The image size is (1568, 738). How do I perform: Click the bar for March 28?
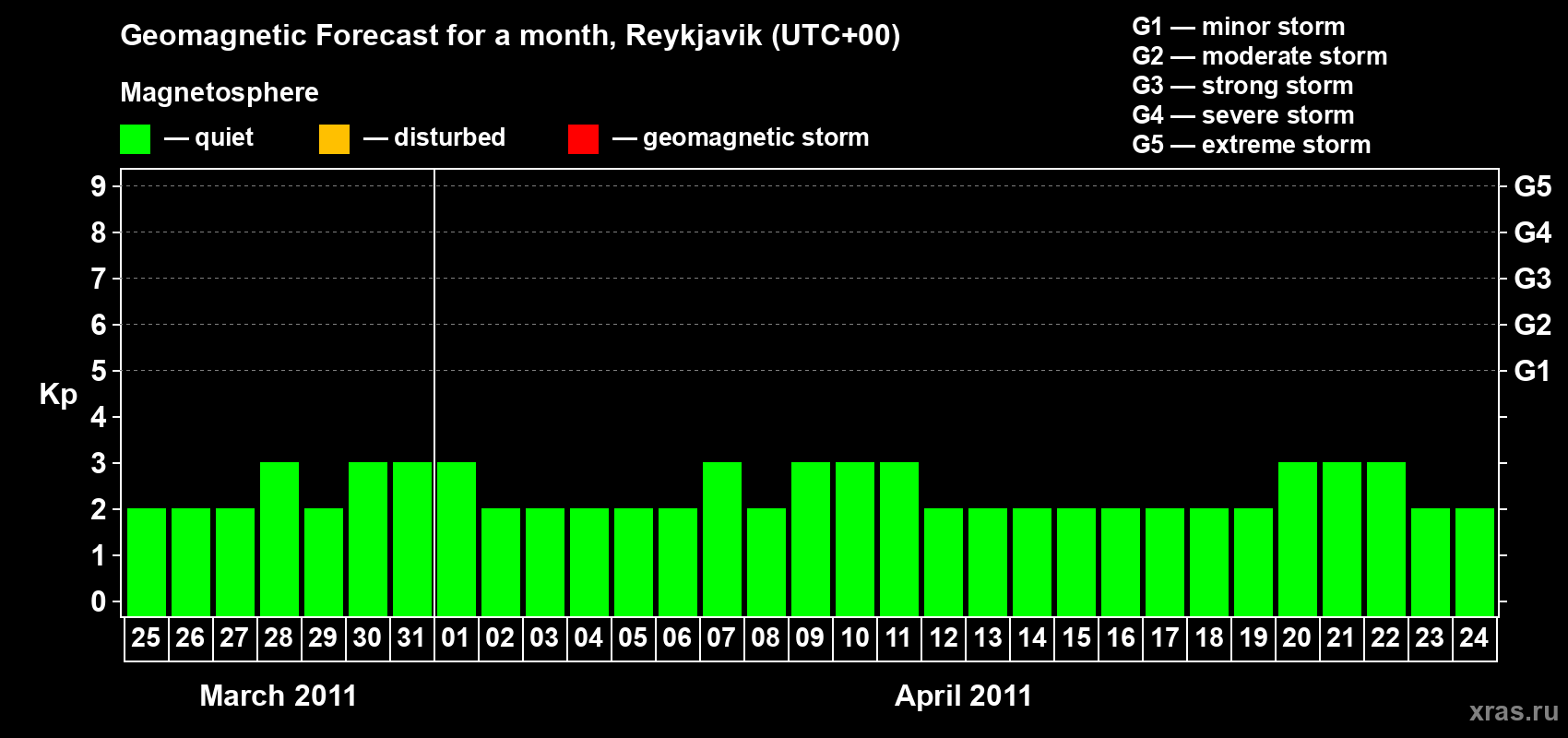click(279, 539)
